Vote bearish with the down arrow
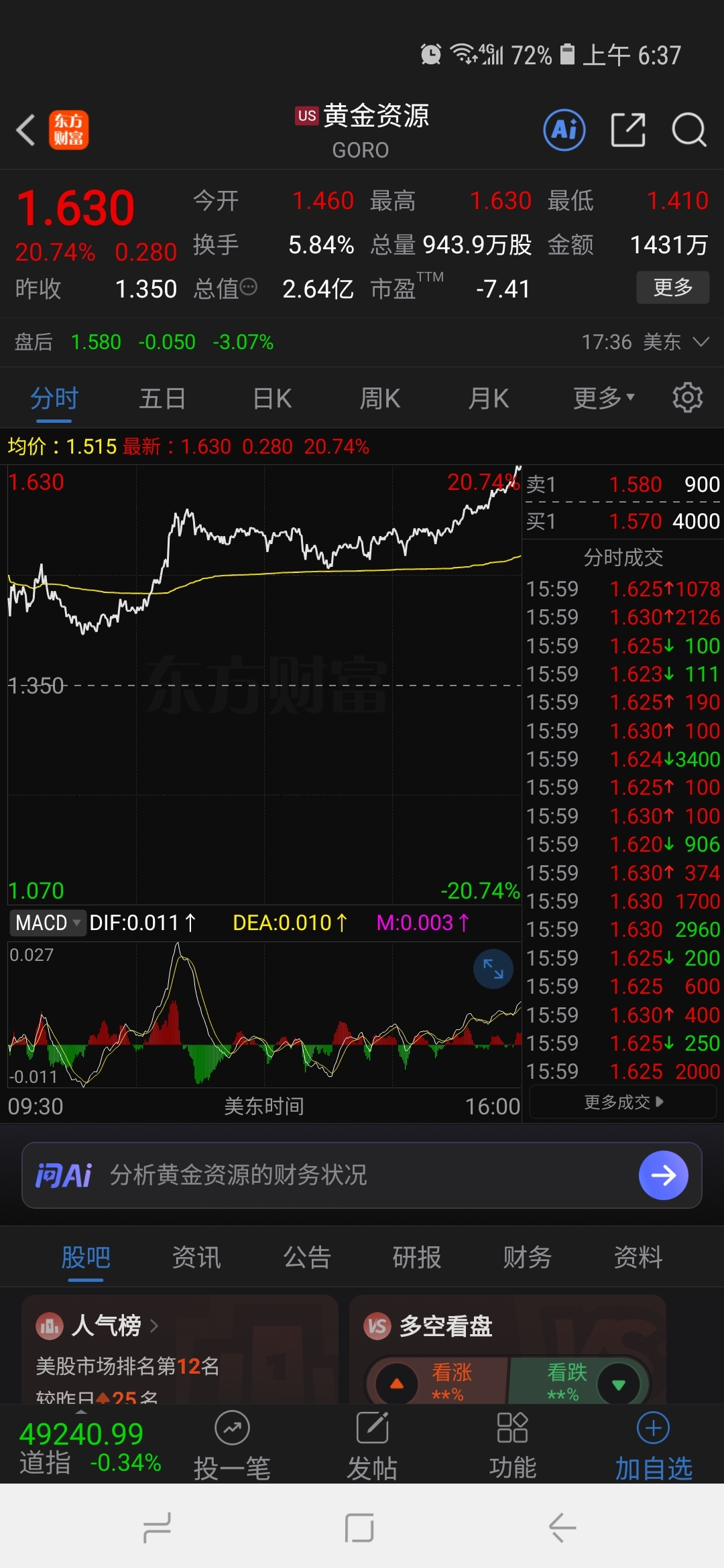 click(619, 1383)
